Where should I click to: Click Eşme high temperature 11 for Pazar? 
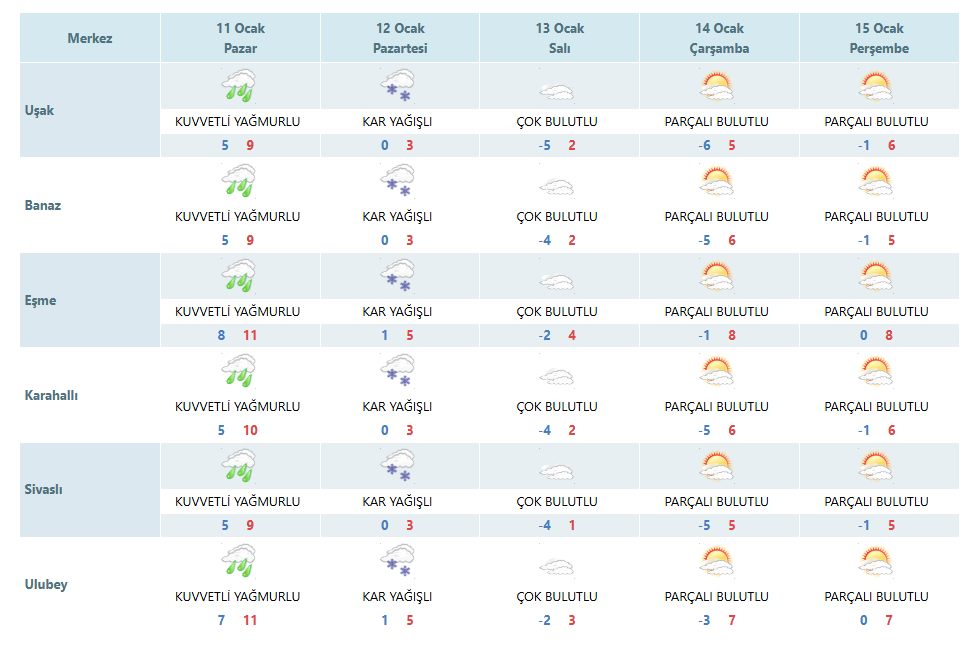250,335
